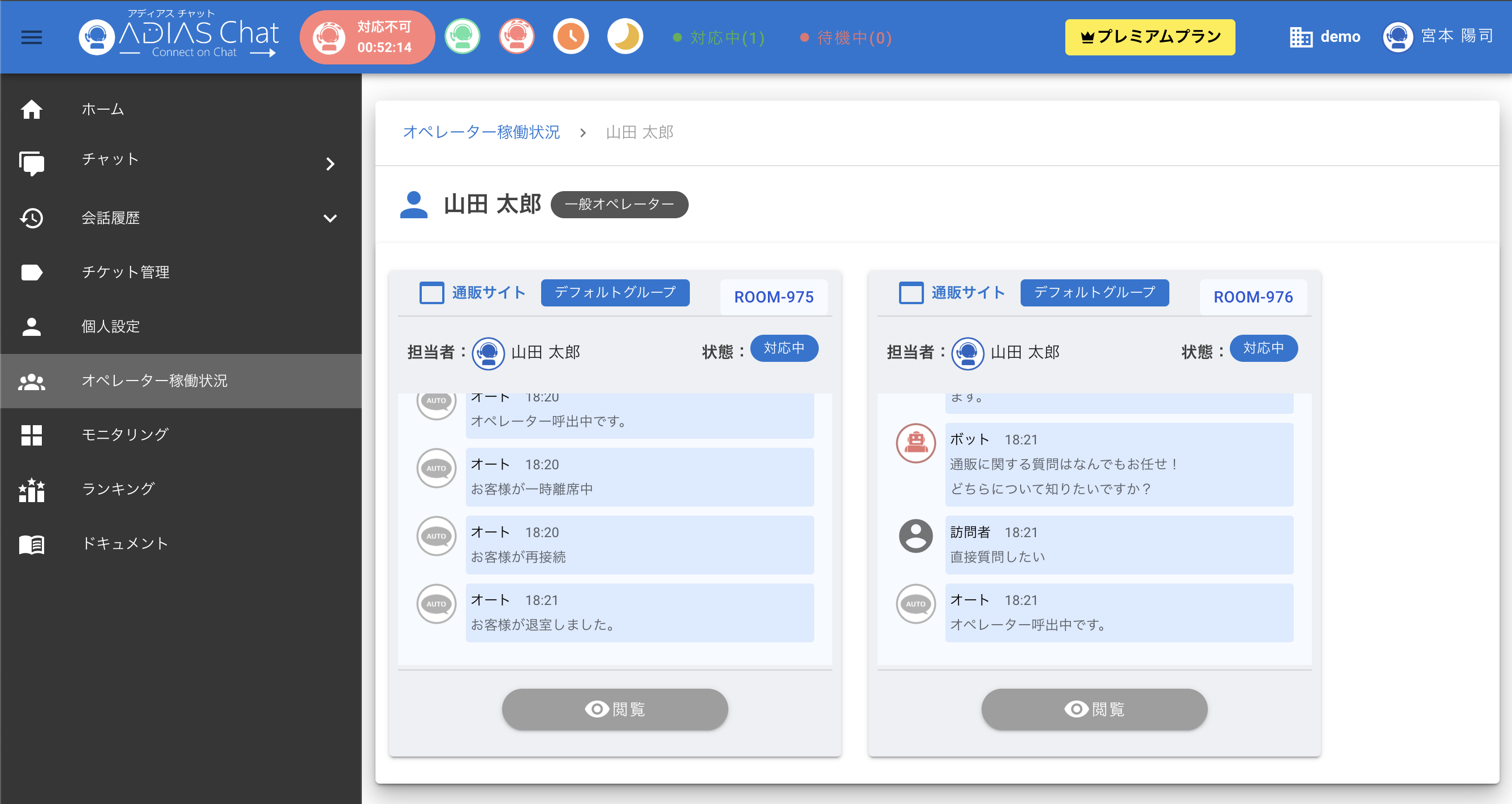Click the 閲覧 button under ROOM-975
1512x804 pixels.
click(615, 709)
